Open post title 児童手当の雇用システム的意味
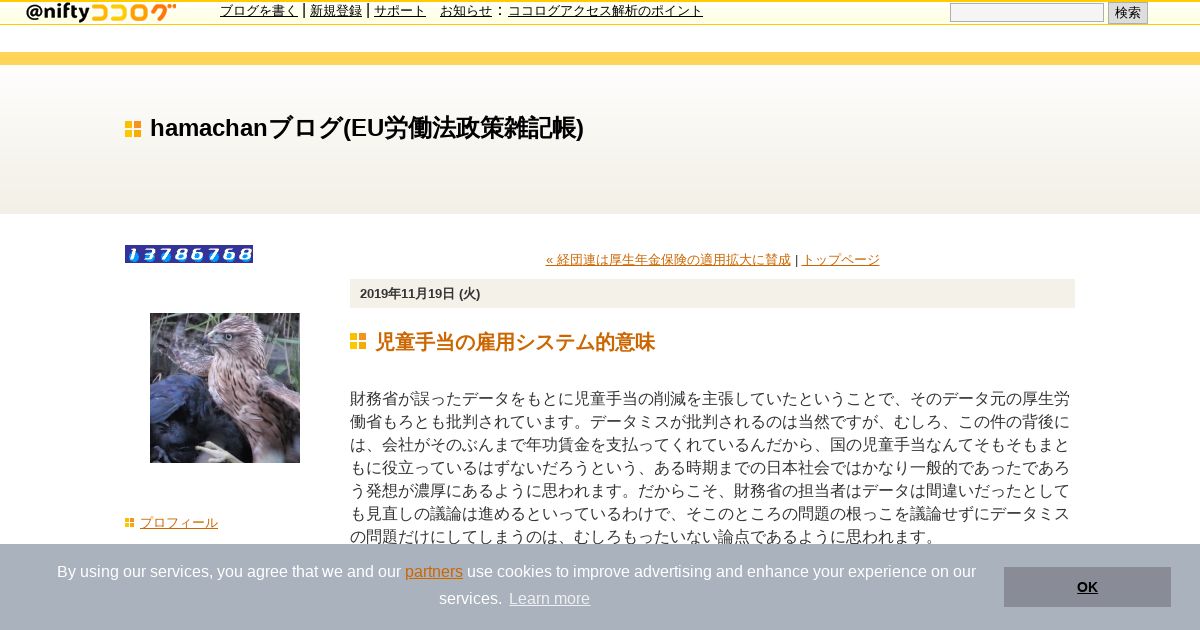 point(515,342)
